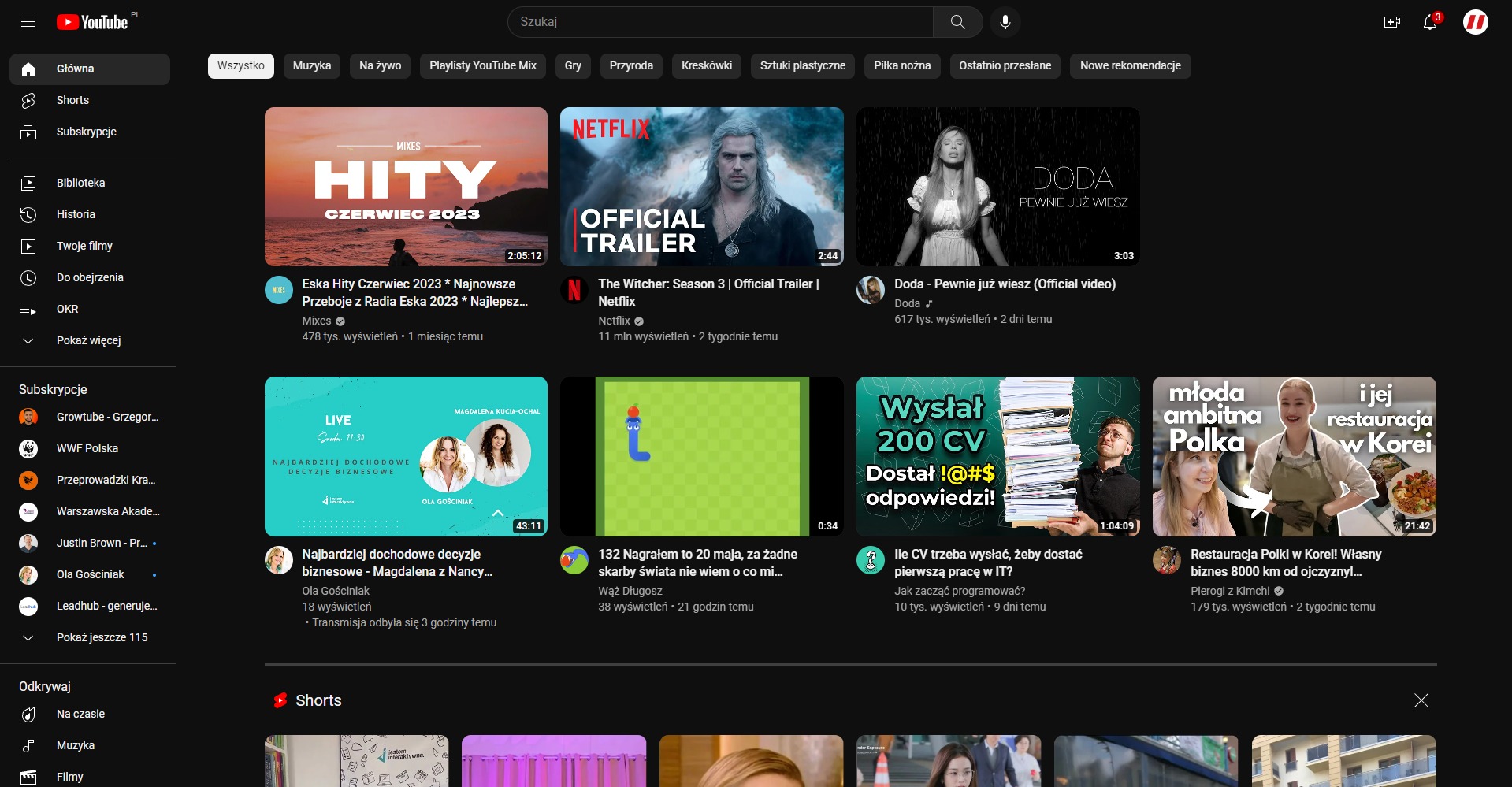Open Doda Pewnie już wiesz thumbnail

998,187
